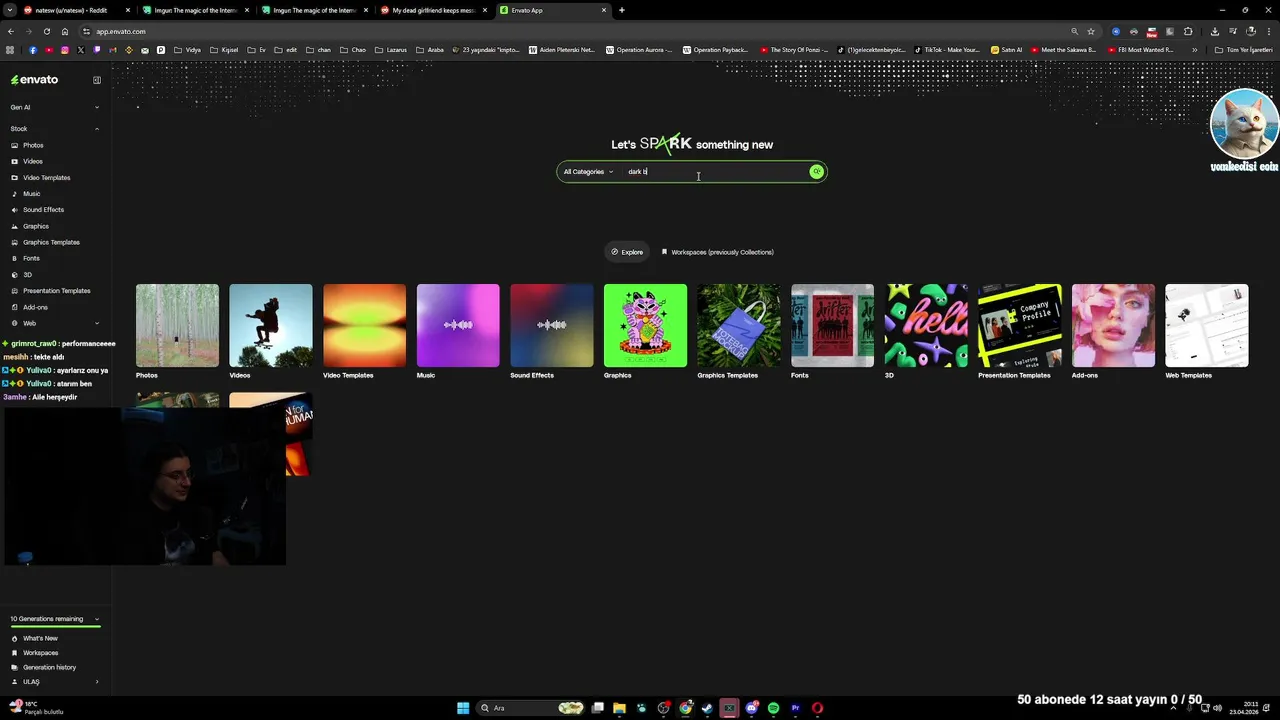Open the Photos category thumbnail
Viewport: 1280px width, 720px height.
click(177, 325)
